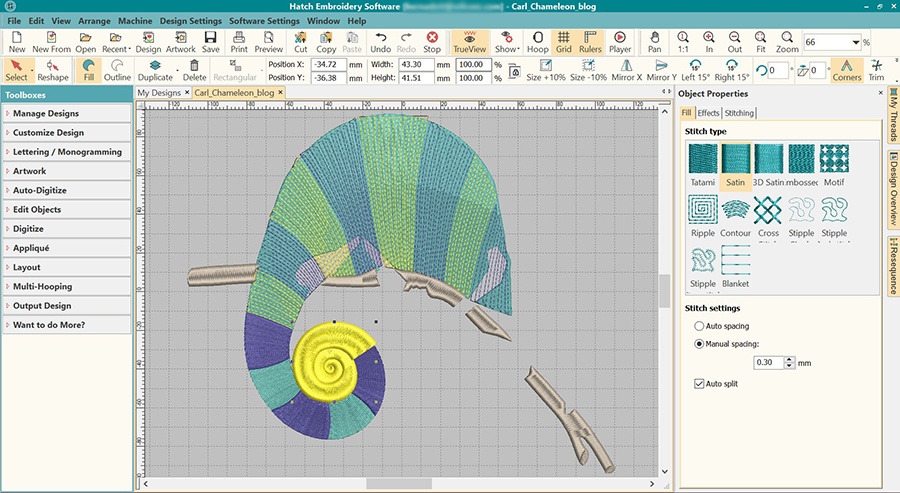Expand the Lettering / Monogramming toolbox
This screenshot has width=900, height=493.
coord(66,152)
